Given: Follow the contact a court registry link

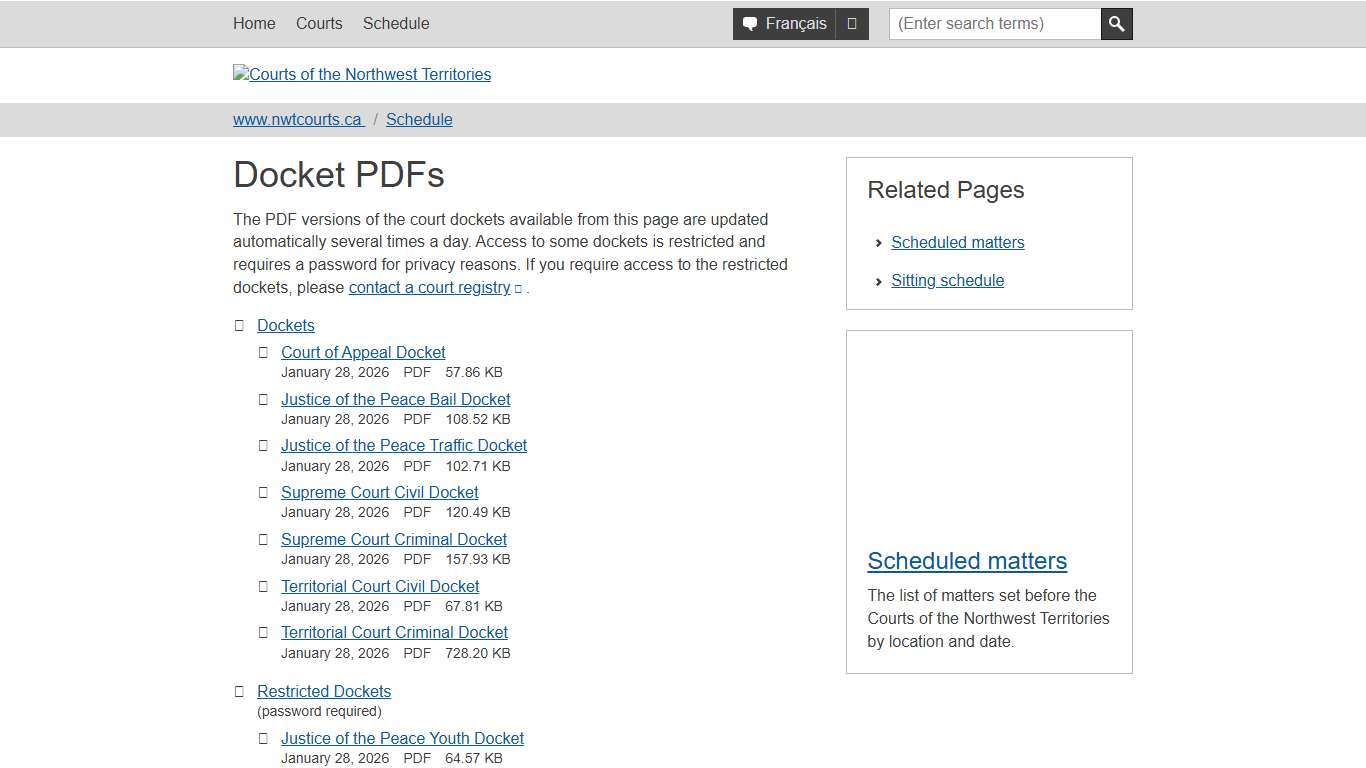Looking at the screenshot, I should [x=429, y=287].
